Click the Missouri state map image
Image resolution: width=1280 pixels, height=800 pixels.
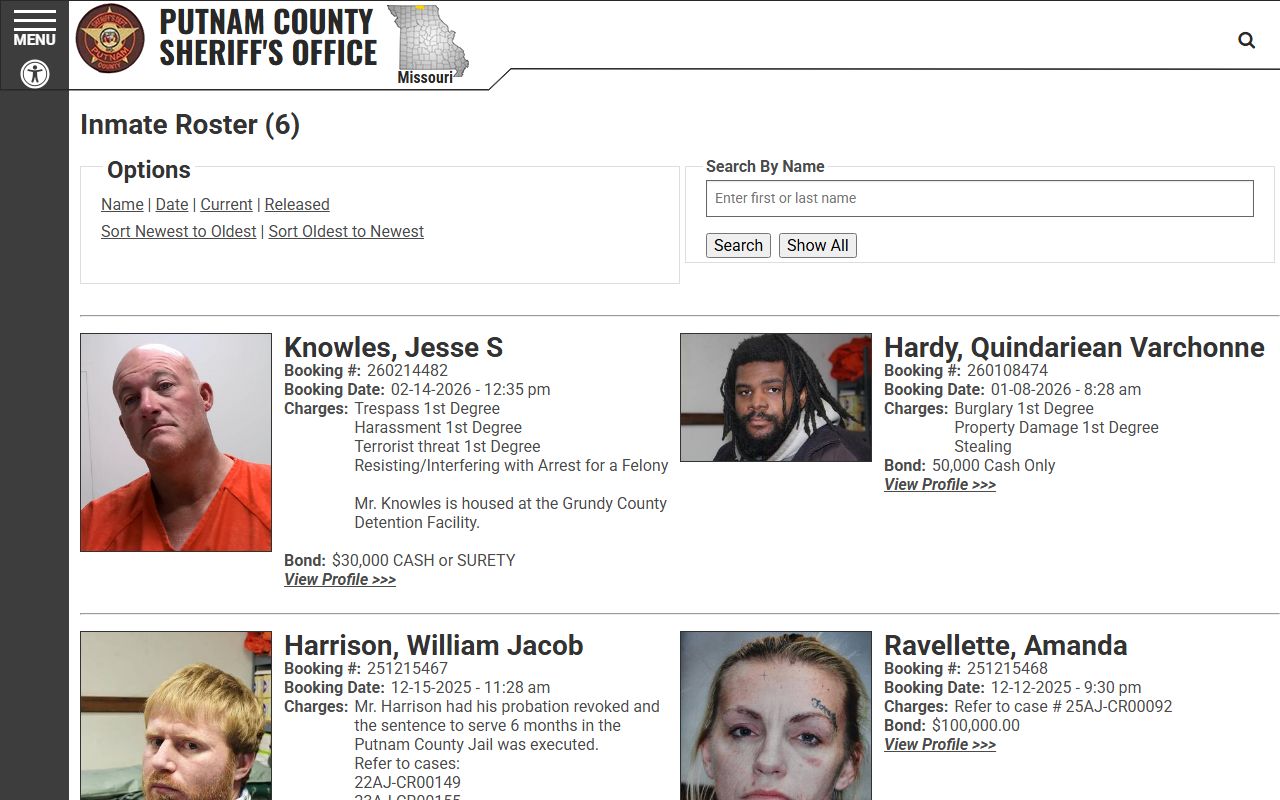click(x=427, y=44)
